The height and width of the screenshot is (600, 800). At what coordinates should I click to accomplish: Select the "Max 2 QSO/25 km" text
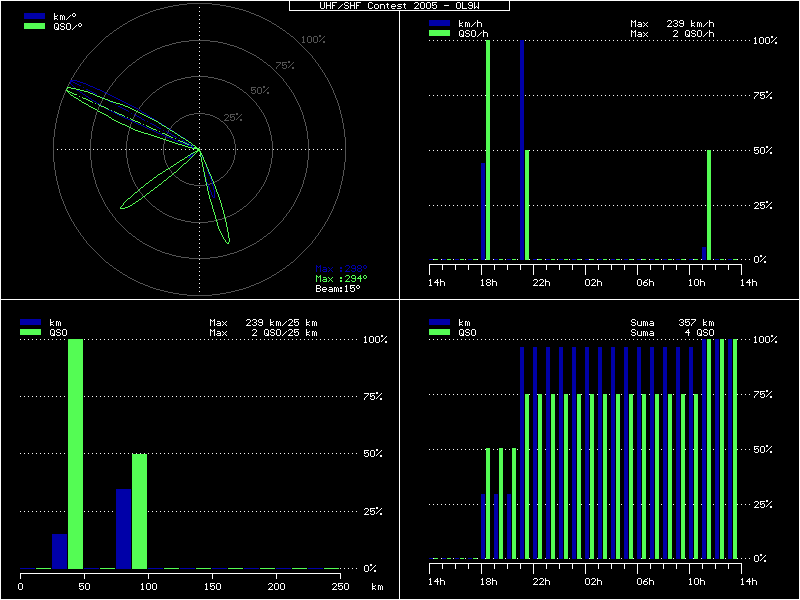263,333
